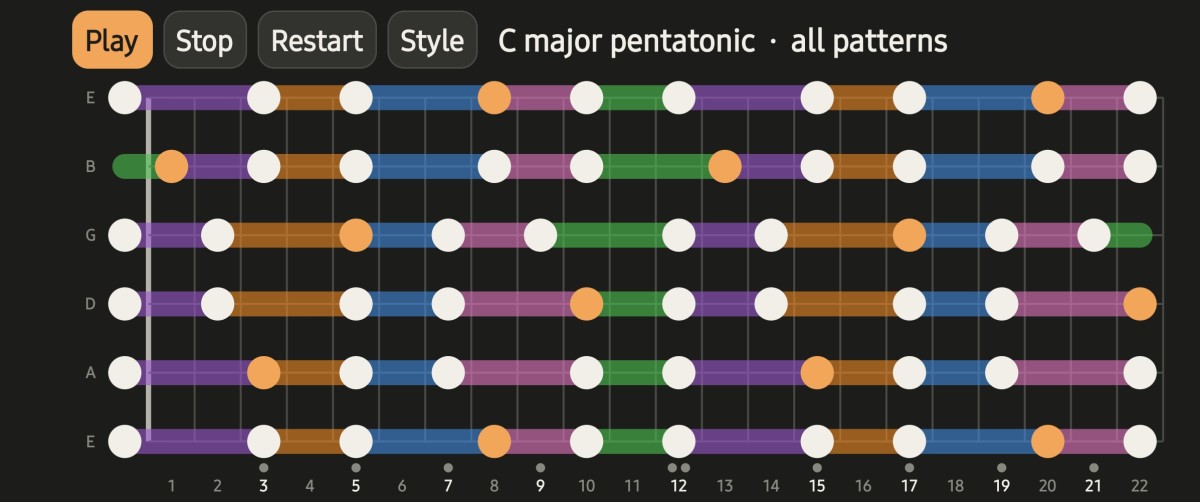
Task: Select the orange root at fret 20 on the uppermost E string
Action: (x=1047, y=98)
